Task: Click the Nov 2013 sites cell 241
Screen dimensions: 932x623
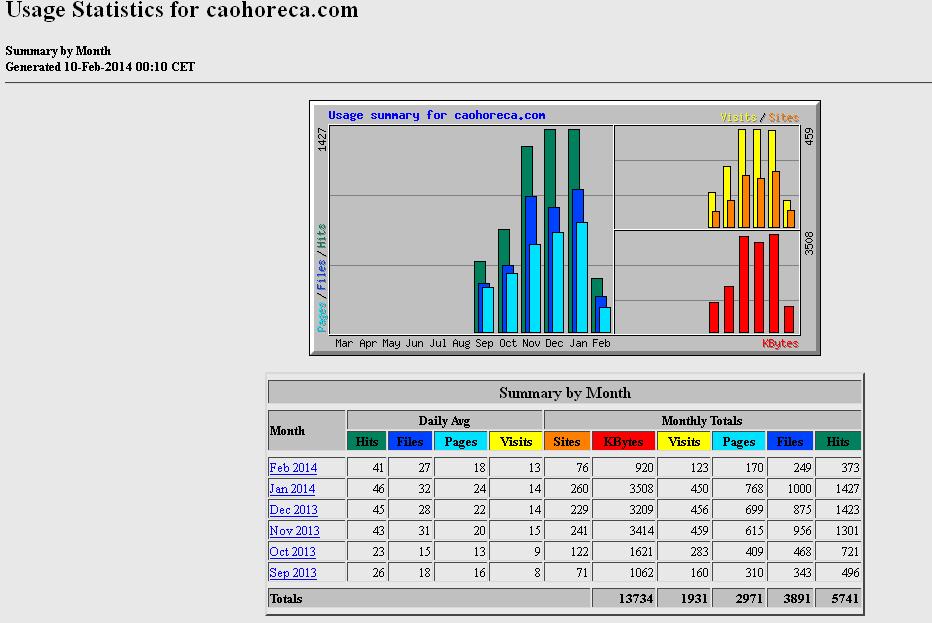Action: 567,531
